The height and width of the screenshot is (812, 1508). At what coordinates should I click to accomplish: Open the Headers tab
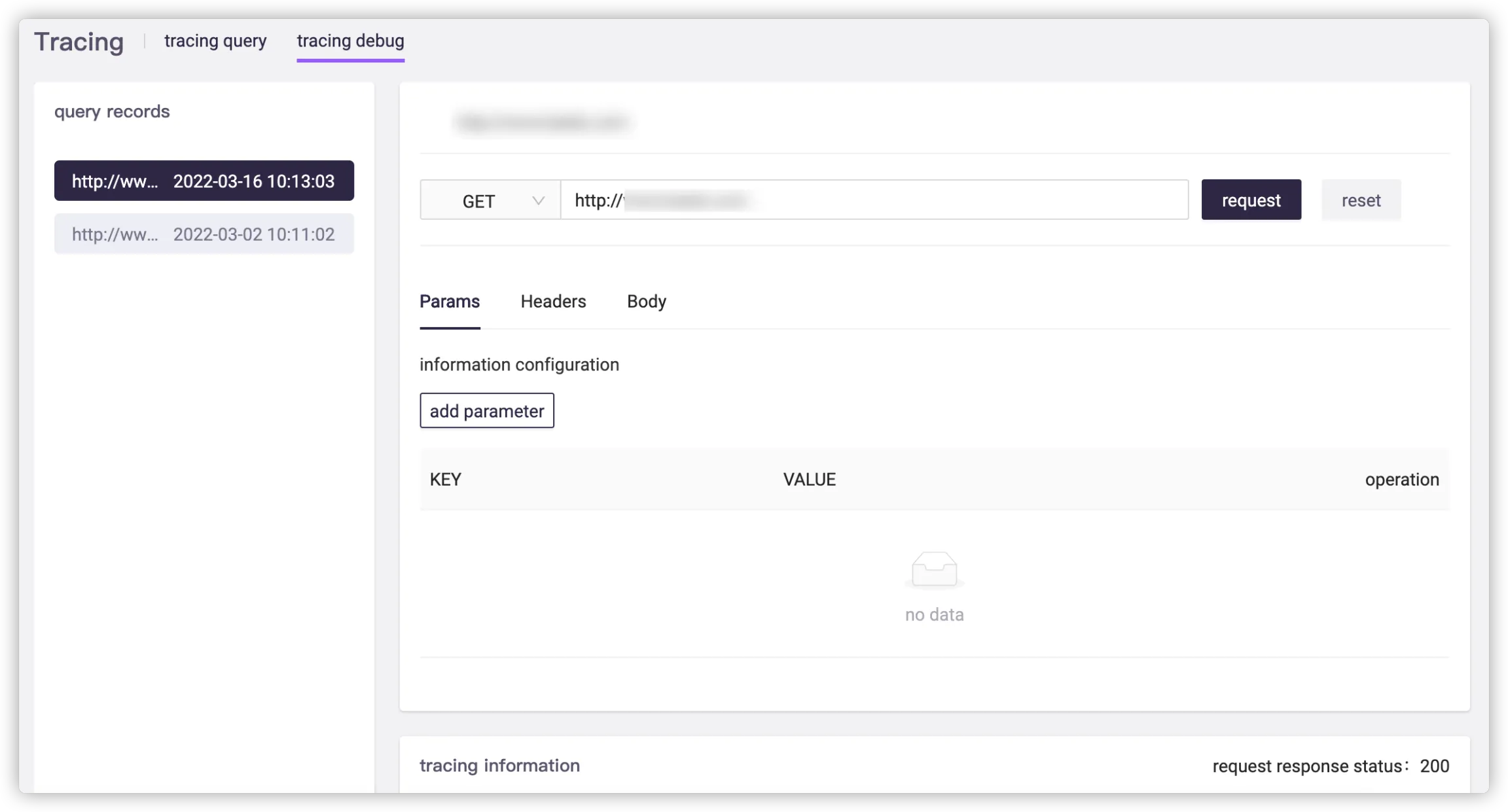click(x=553, y=302)
